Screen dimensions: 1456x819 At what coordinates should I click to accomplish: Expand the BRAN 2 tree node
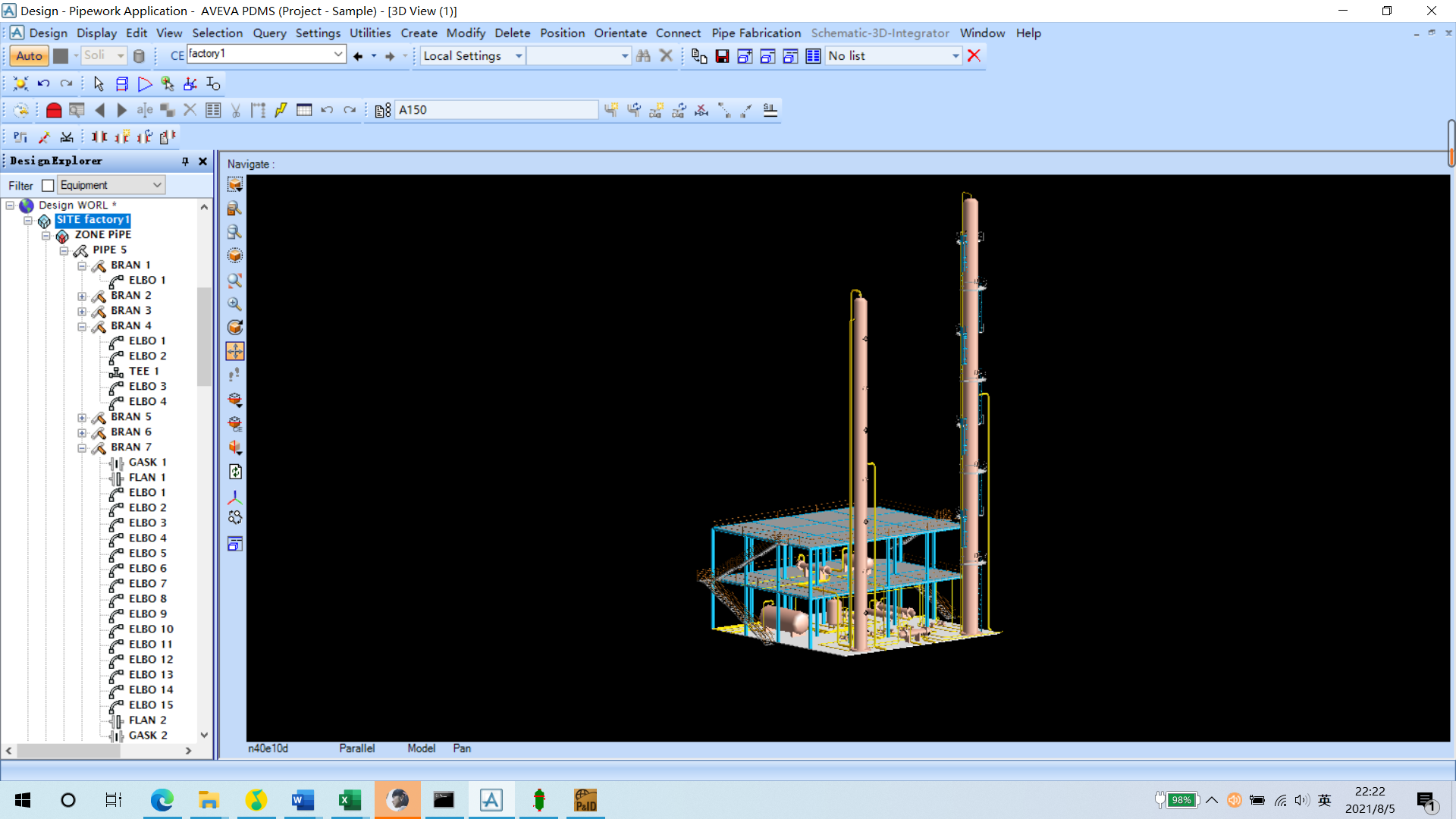click(x=82, y=297)
